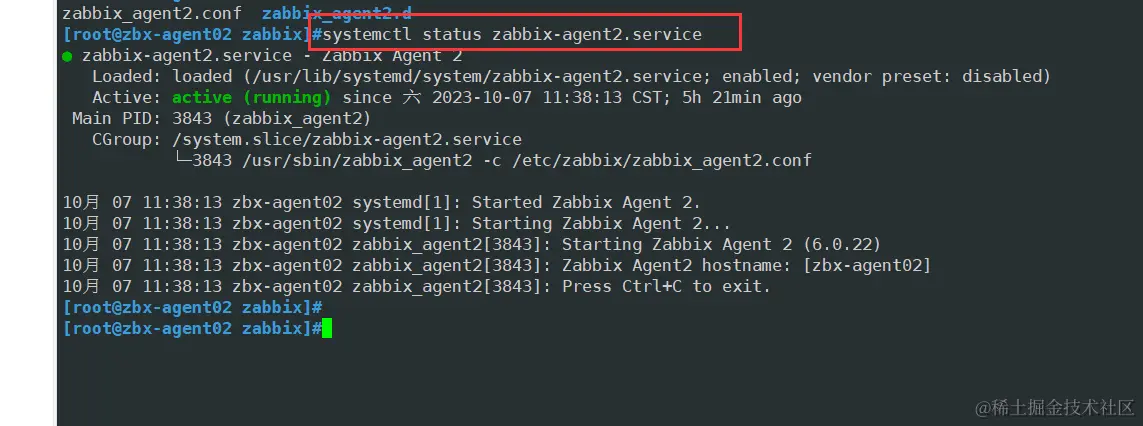Click the "5h 21min ago" uptime text
The width and height of the screenshot is (1143, 426).
(741, 98)
